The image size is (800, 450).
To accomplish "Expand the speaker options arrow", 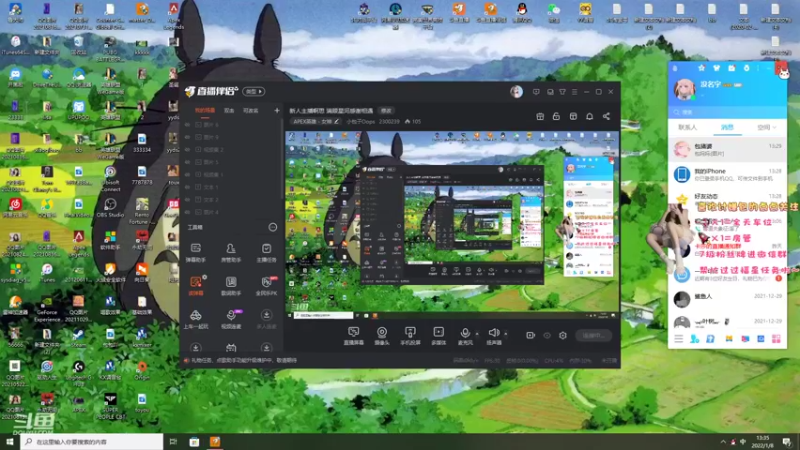I will coord(506,334).
